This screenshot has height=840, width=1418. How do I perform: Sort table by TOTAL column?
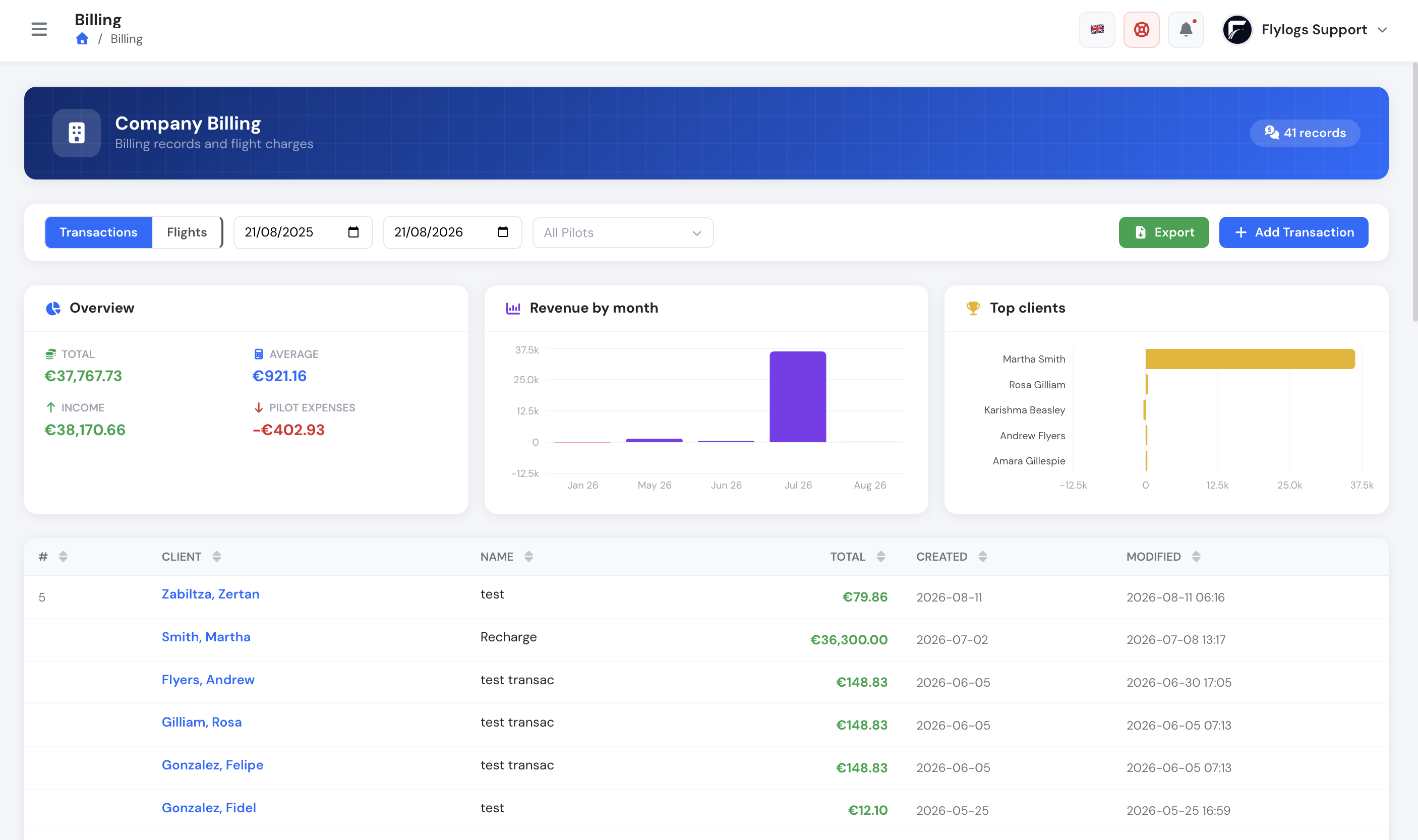(x=881, y=557)
